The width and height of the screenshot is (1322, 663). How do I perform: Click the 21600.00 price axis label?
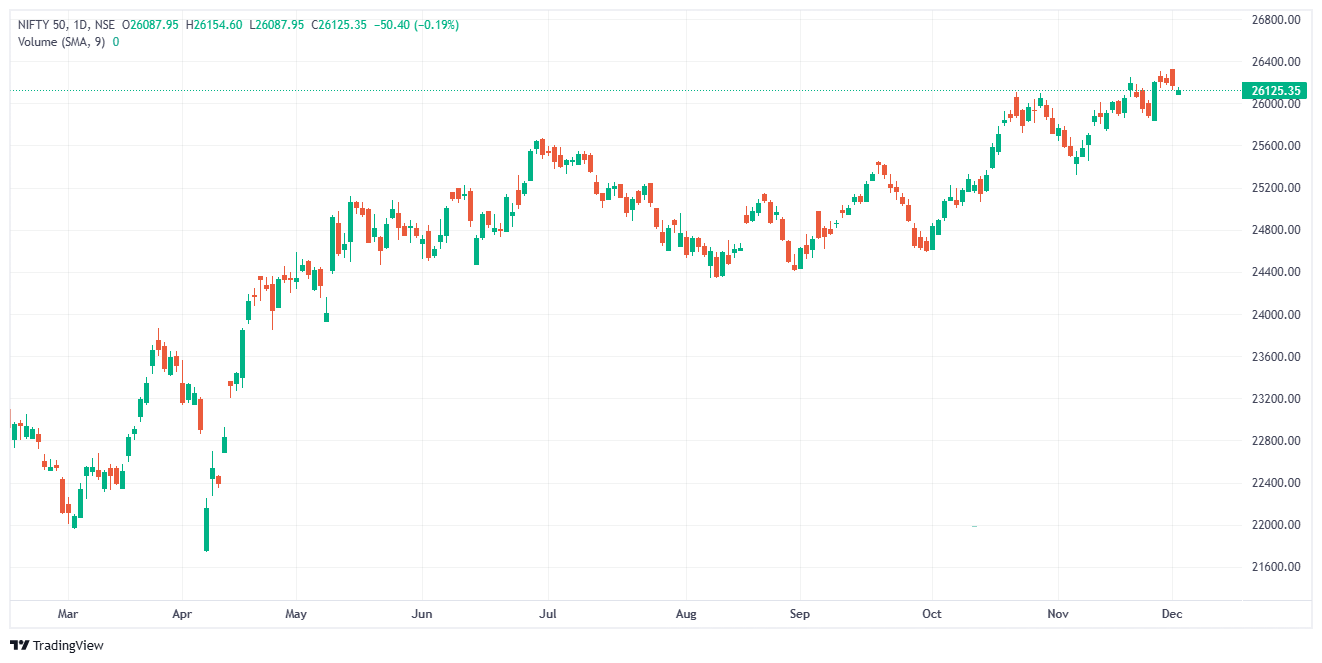1275,567
